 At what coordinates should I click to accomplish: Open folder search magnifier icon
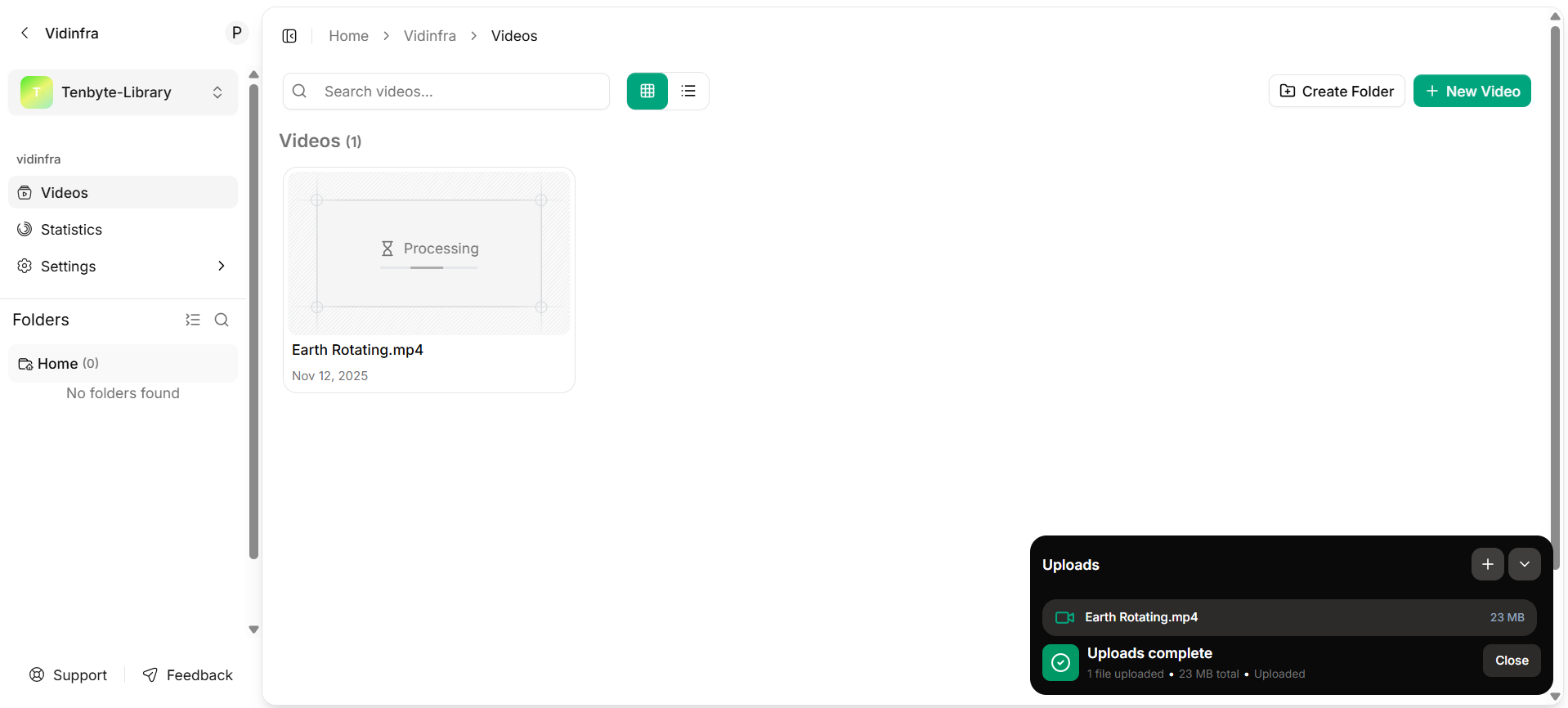222,320
